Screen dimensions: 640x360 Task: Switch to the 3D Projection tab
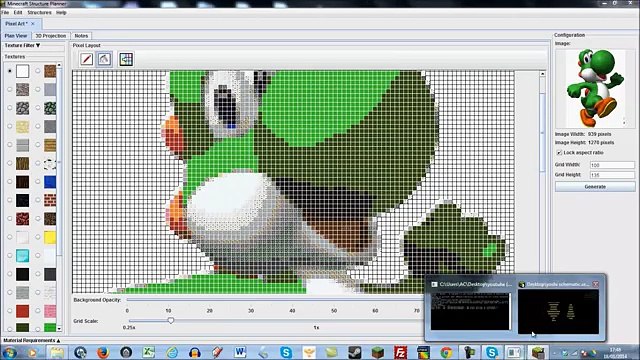tap(51, 36)
